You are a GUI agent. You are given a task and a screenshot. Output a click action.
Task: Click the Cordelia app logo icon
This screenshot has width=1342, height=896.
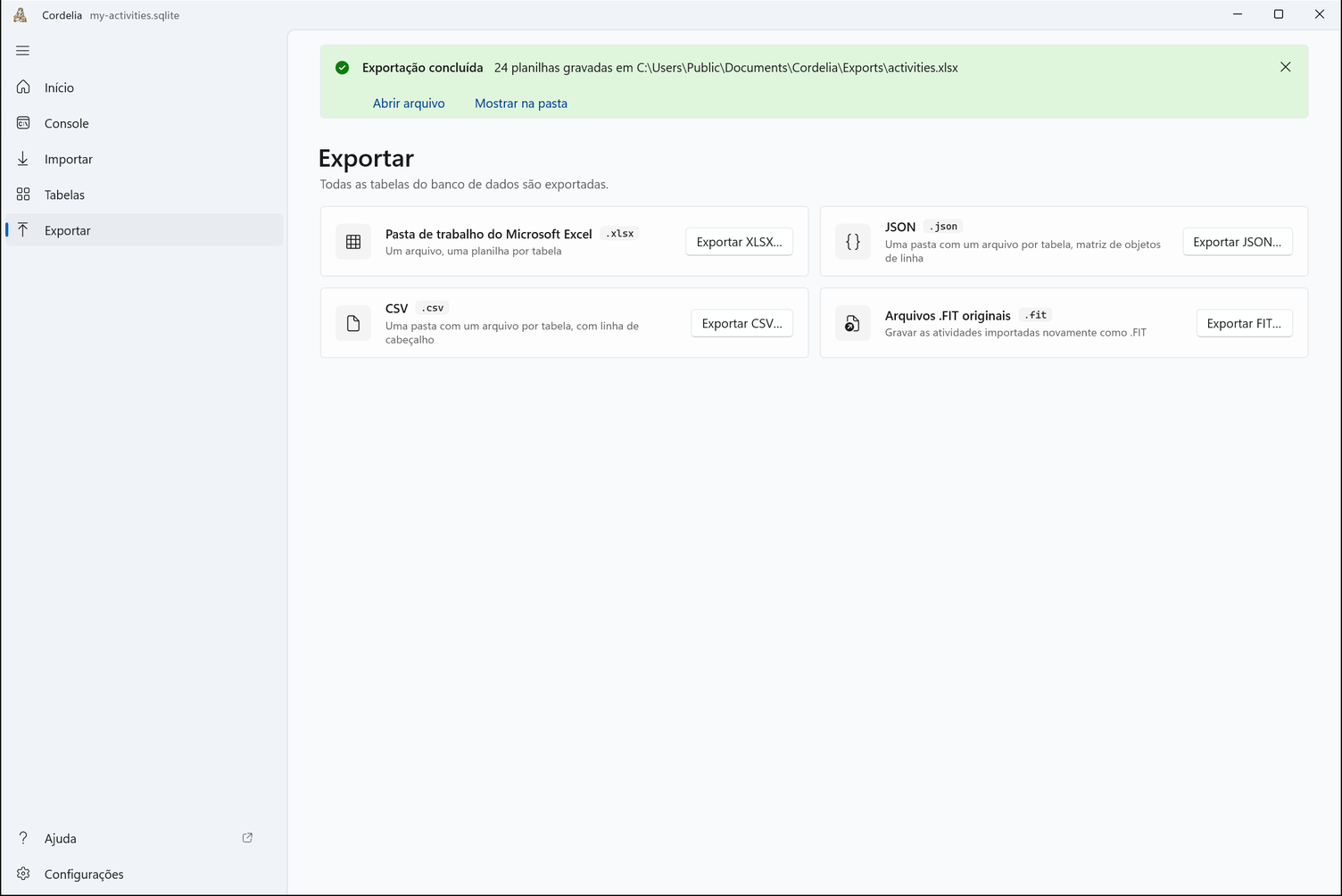[x=21, y=14]
